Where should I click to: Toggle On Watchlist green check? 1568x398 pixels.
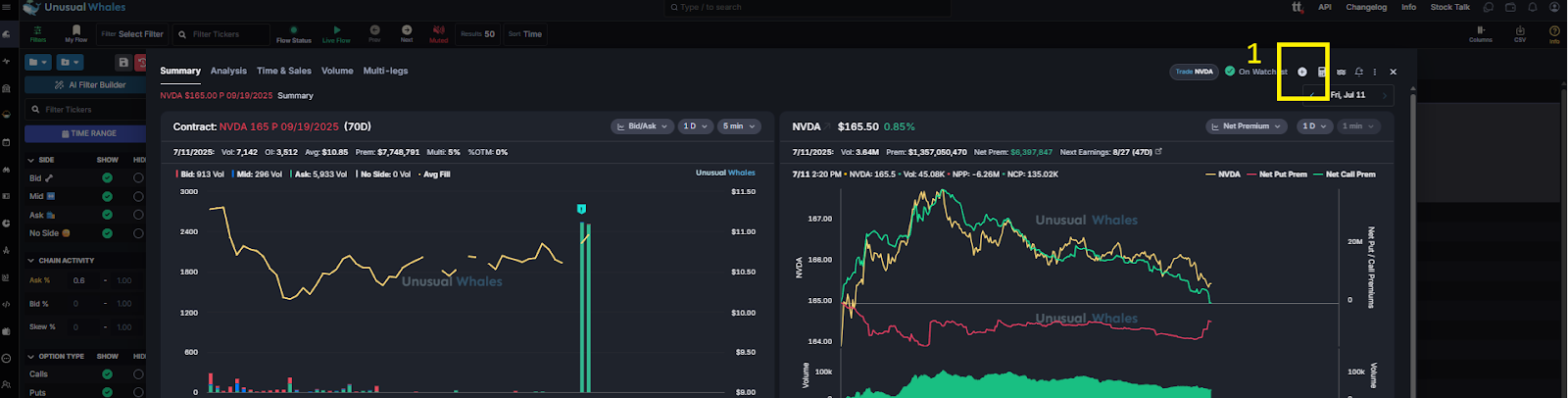coord(1230,71)
